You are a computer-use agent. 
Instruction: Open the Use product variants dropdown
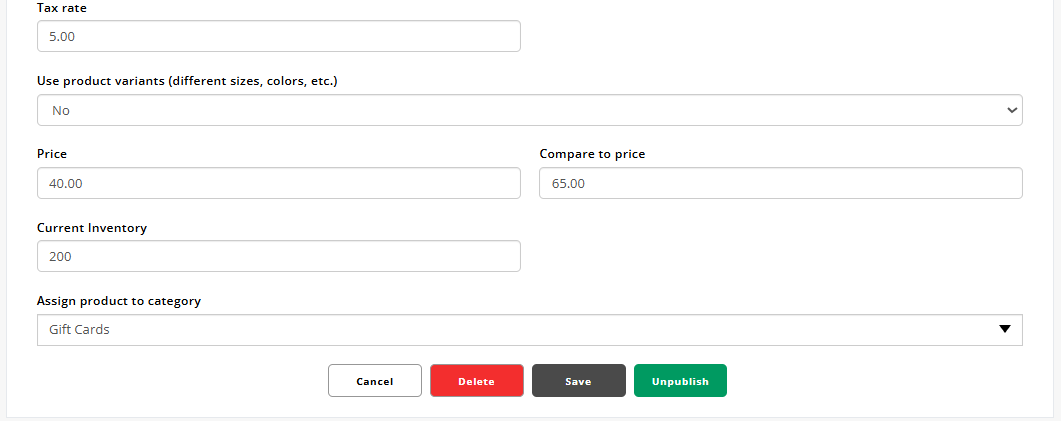click(x=529, y=111)
